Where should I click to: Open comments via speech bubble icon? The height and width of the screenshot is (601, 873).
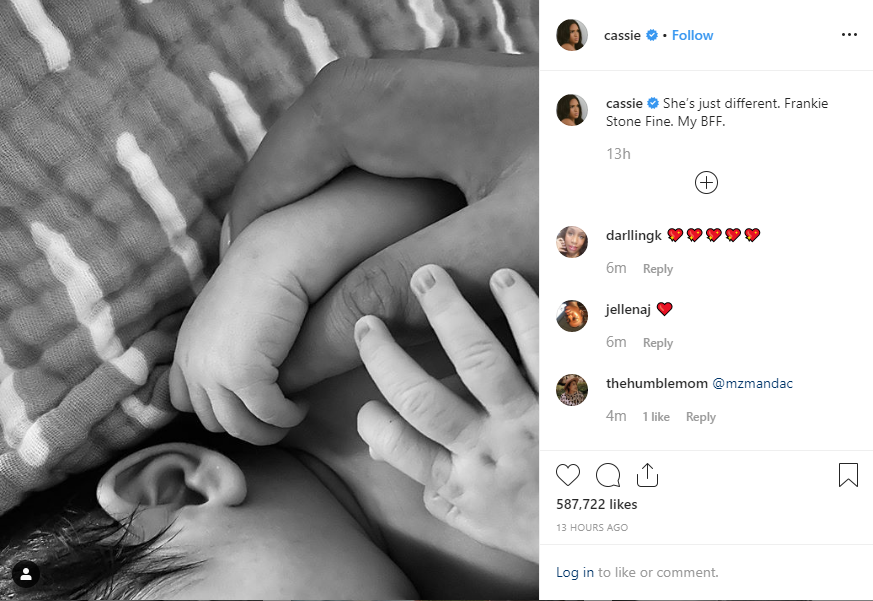(607, 475)
